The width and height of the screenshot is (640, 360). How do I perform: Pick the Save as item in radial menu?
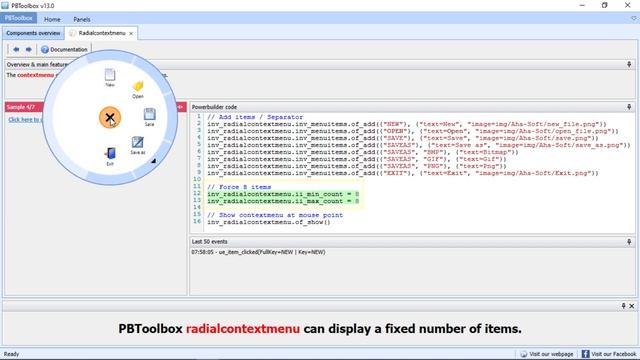(x=138, y=145)
